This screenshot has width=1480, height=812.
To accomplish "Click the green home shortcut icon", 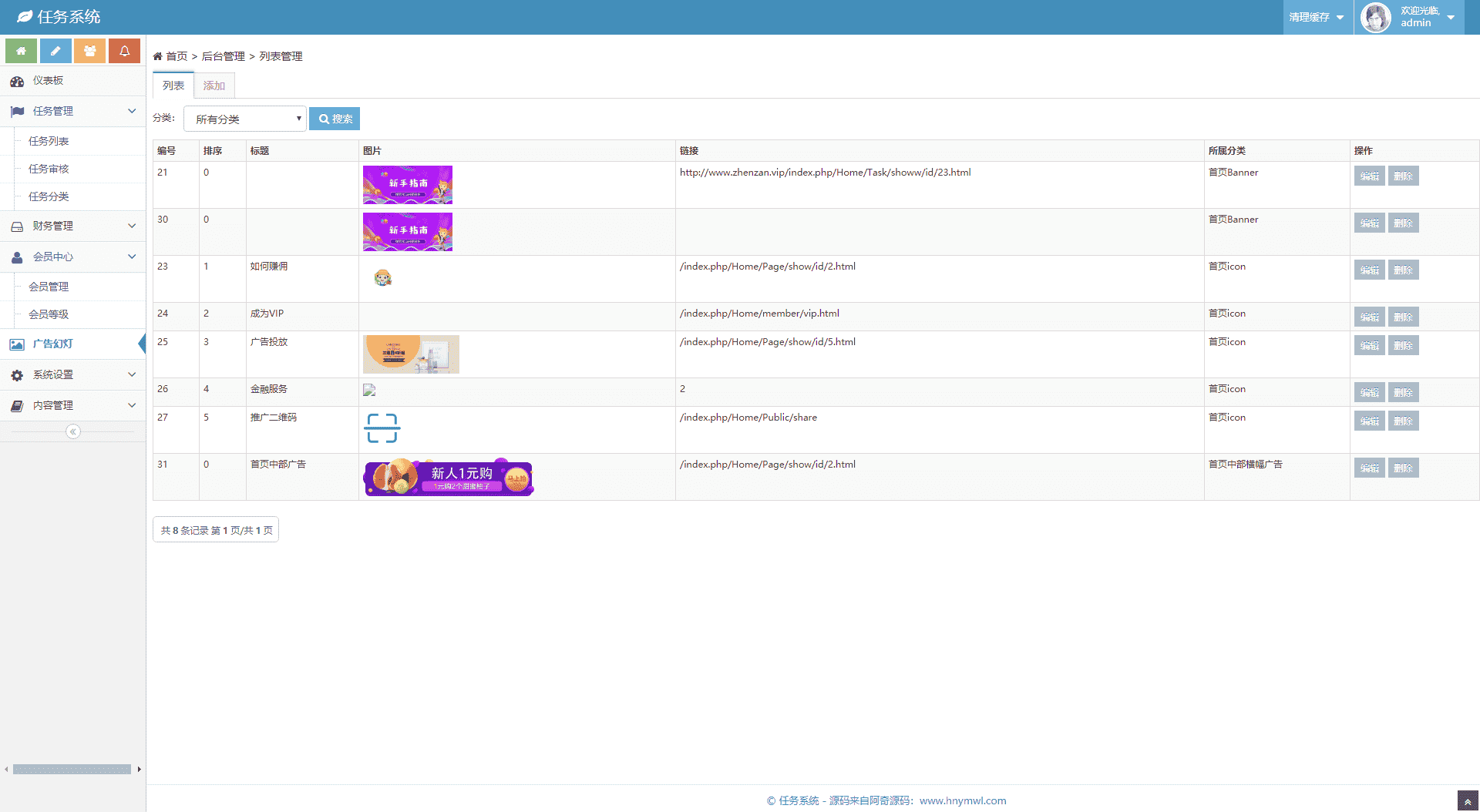I will pyautogui.click(x=21, y=51).
